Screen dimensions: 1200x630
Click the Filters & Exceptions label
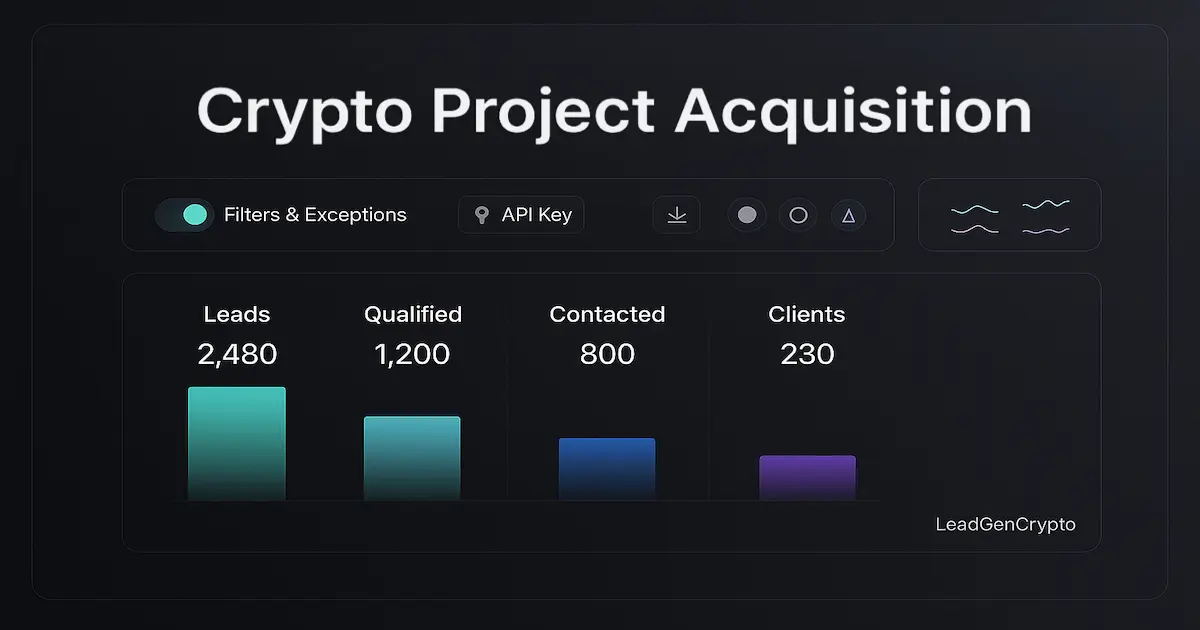315,215
